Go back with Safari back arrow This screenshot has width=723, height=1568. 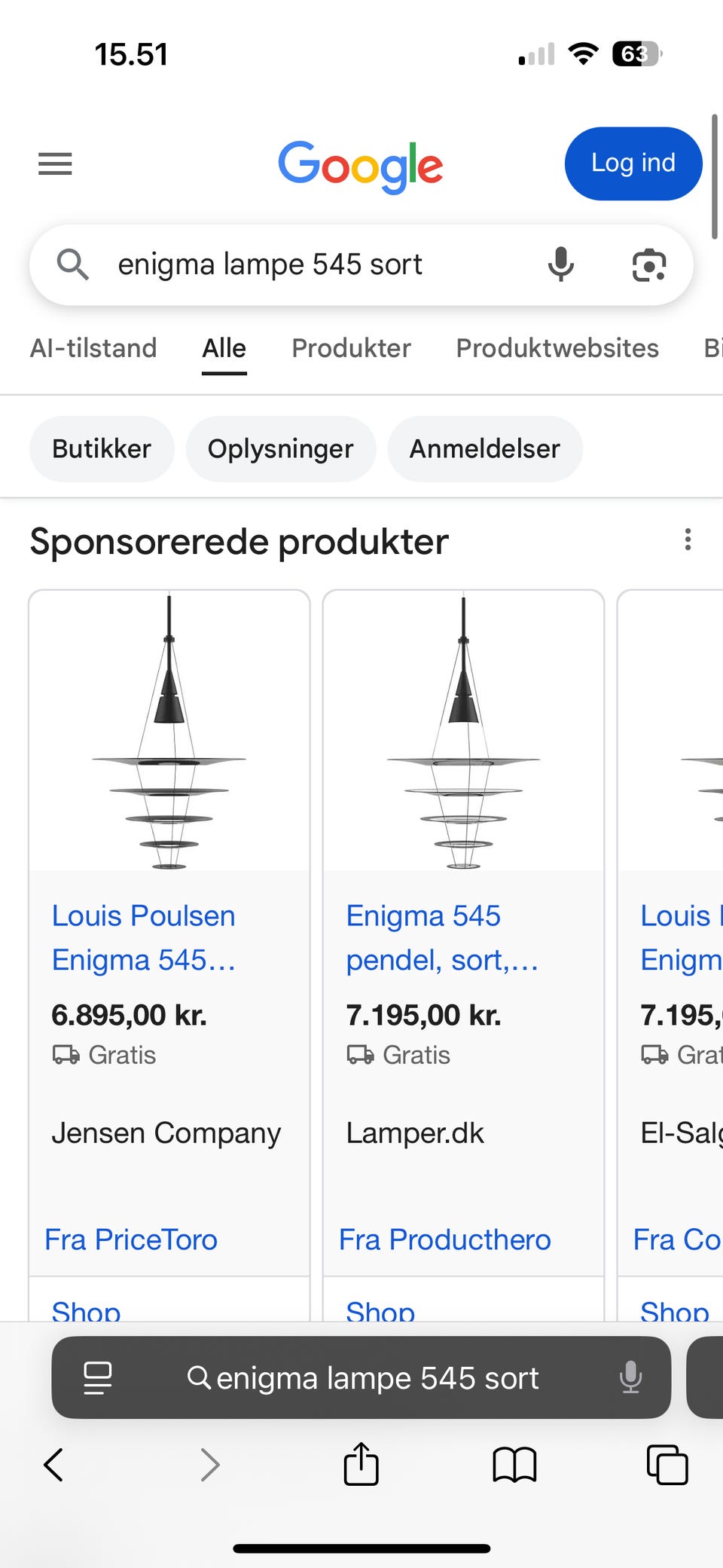coord(54,1465)
